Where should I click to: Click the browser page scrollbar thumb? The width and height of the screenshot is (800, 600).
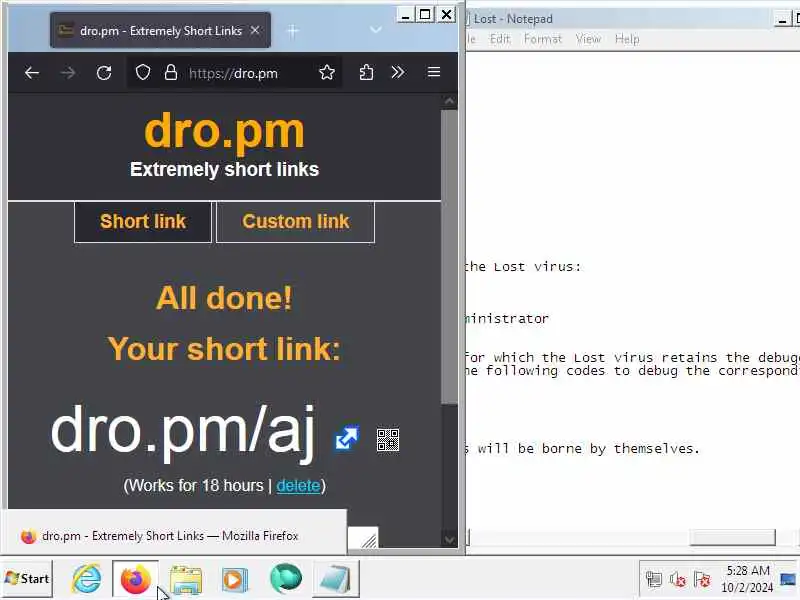coord(449,256)
